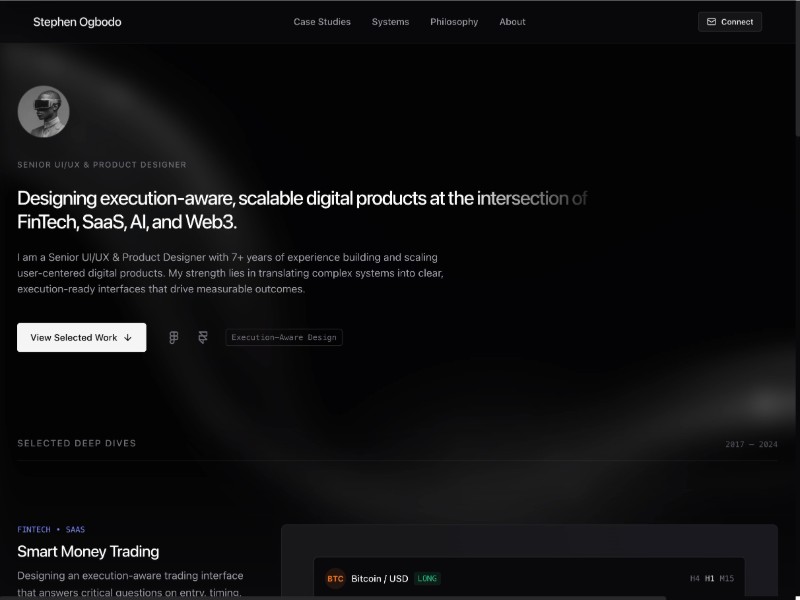This screenshot has height=600, width=800.
Task: Click the BTC coin icon on the trading card
Action: (335, 578)
